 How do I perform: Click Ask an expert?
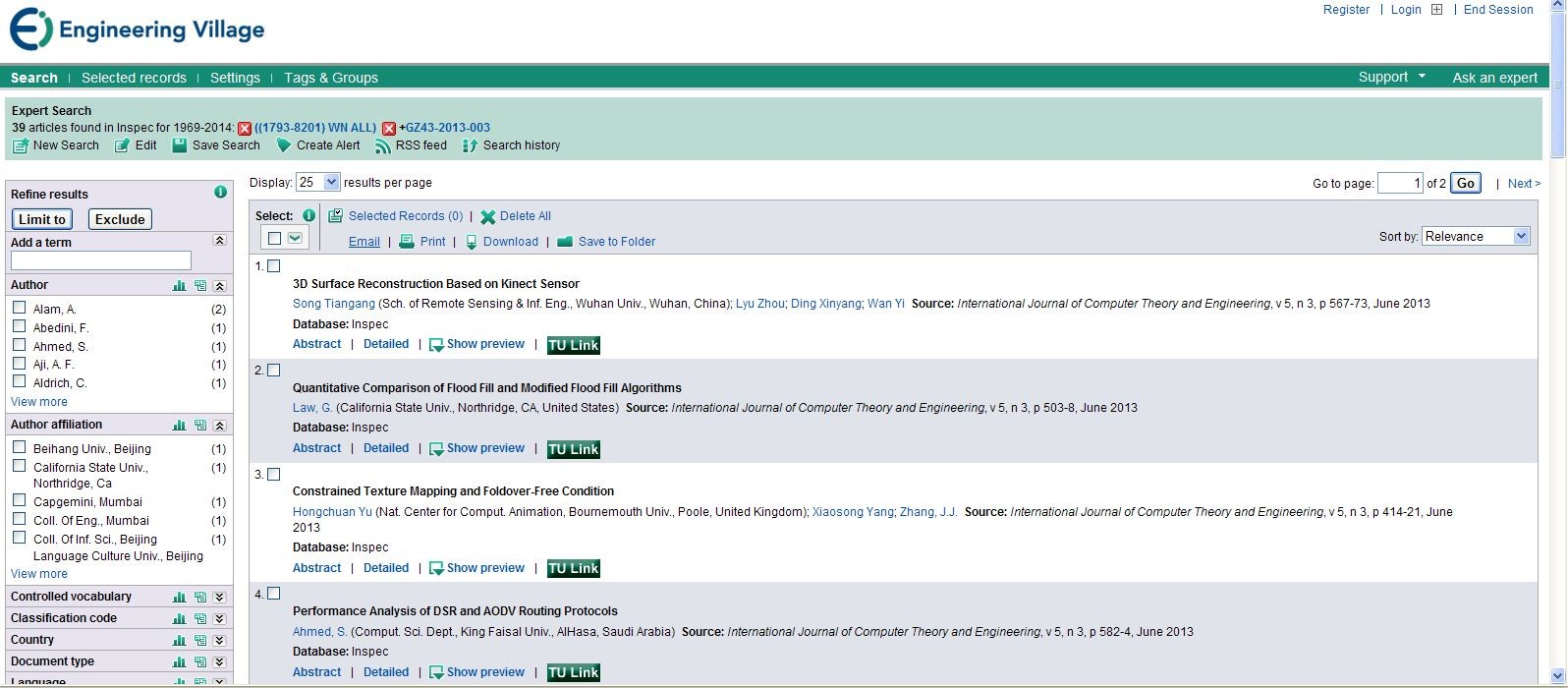click(1494, 78)
